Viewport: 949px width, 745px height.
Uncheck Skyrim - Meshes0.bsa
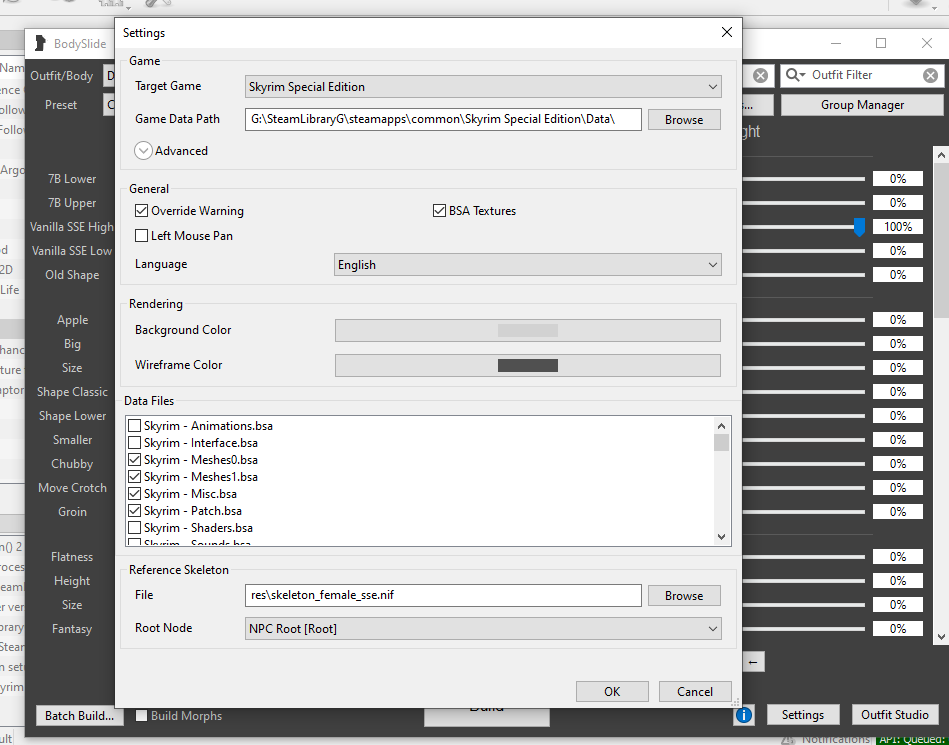[134, 460]
